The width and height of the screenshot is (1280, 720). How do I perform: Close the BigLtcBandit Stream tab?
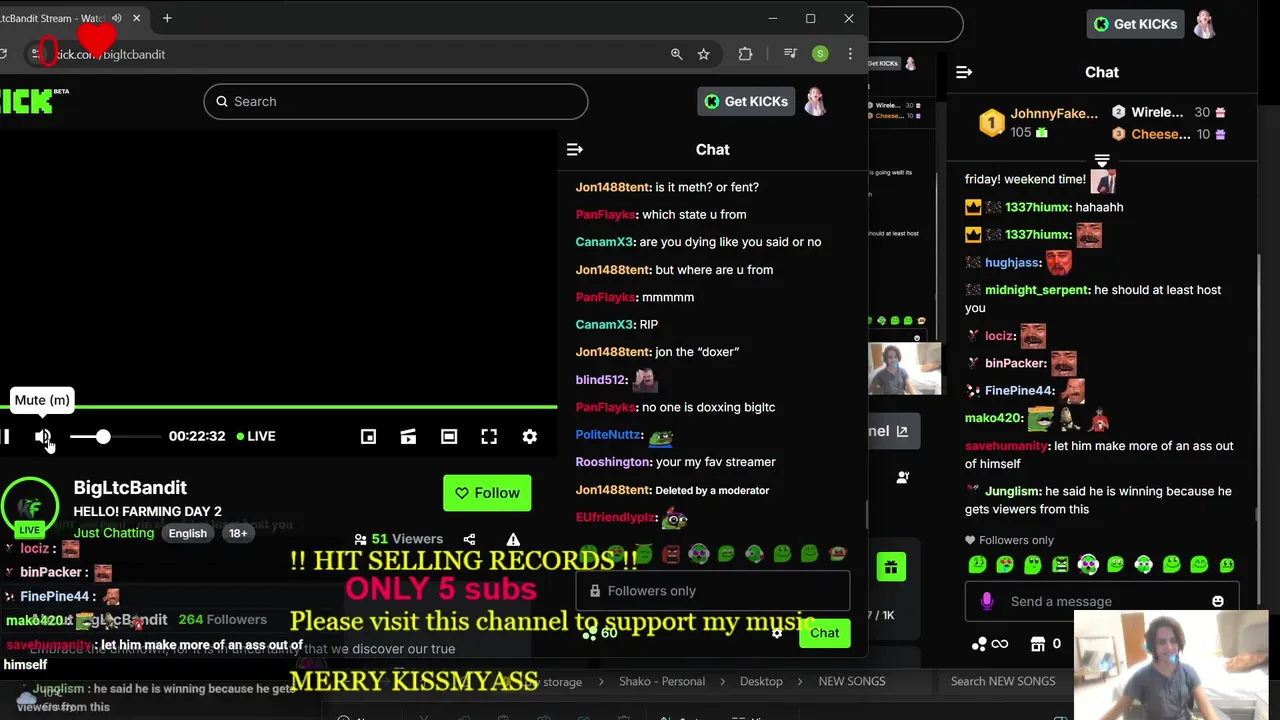tap(136, 18)
